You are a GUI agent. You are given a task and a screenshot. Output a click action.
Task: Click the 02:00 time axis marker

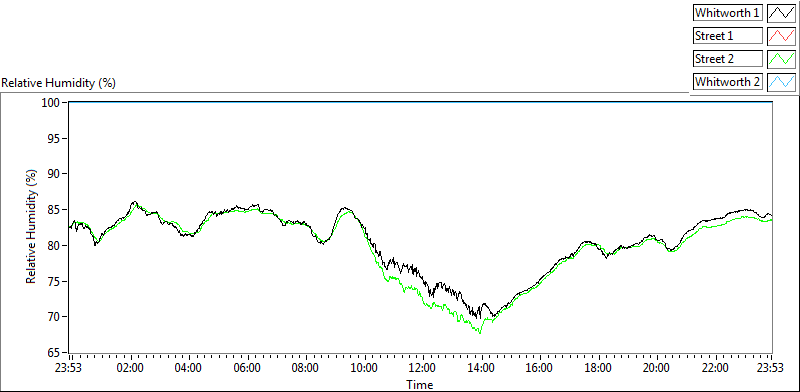[x=130, y=368]
